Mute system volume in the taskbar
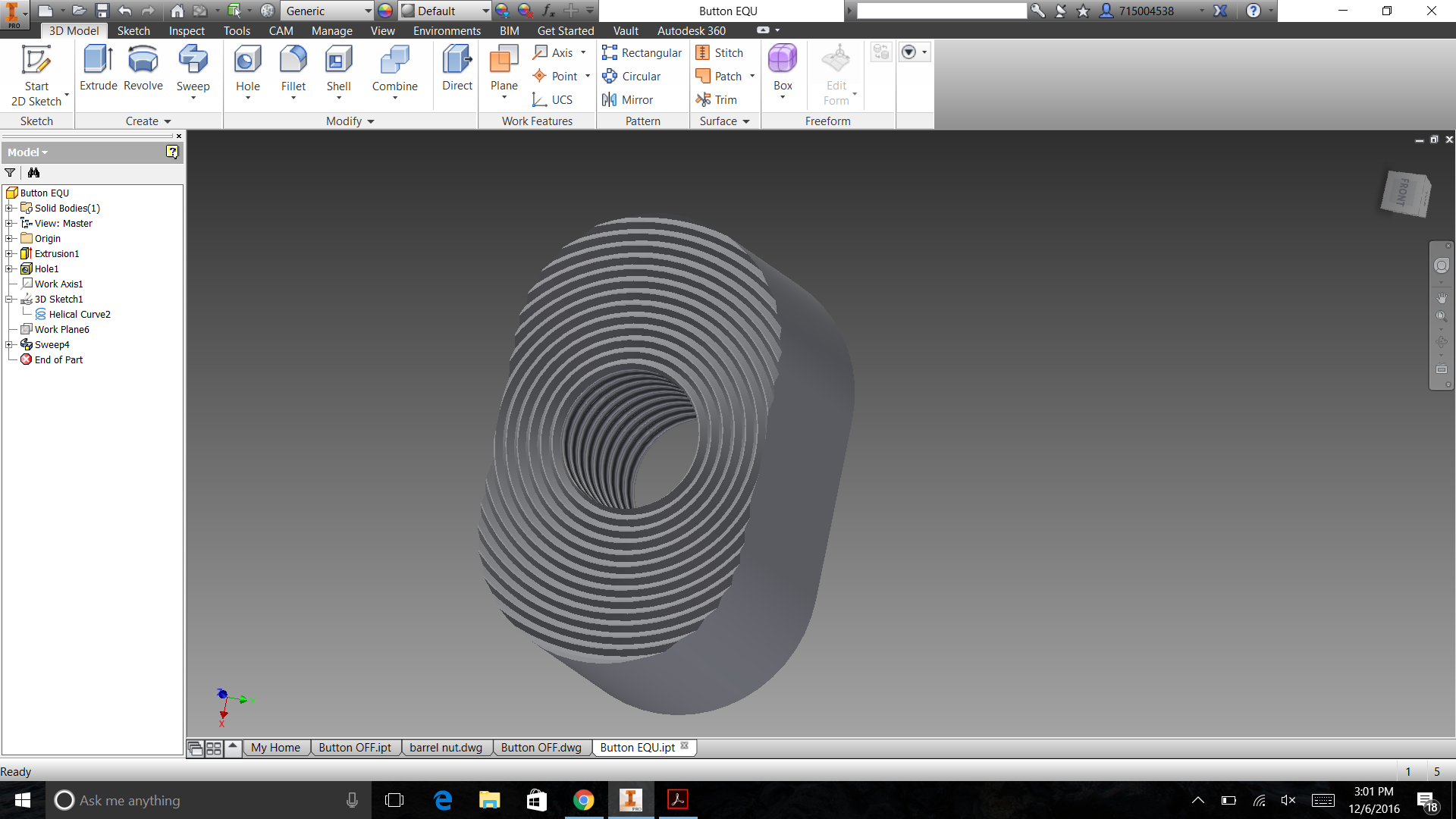This screenshot has height=819, width=1456. [1288, 800]
